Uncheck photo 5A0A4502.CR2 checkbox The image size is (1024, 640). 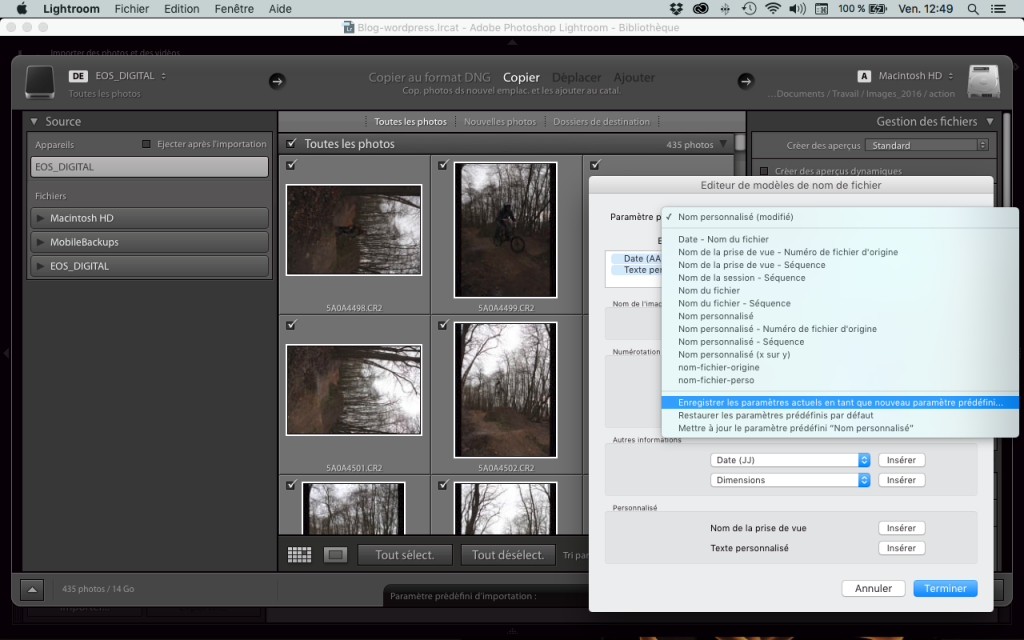(x=443, y=325)
